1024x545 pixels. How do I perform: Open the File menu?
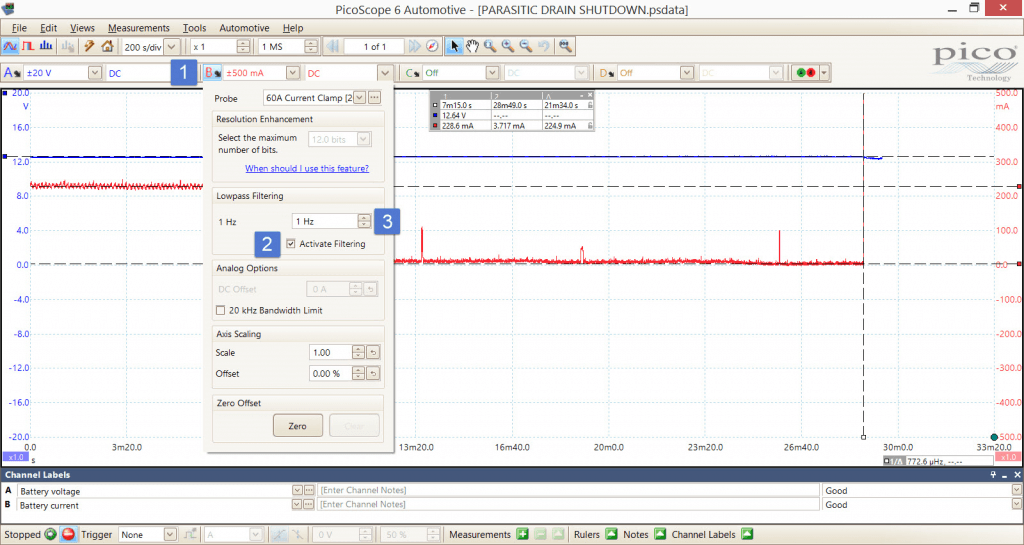point(19,28)
